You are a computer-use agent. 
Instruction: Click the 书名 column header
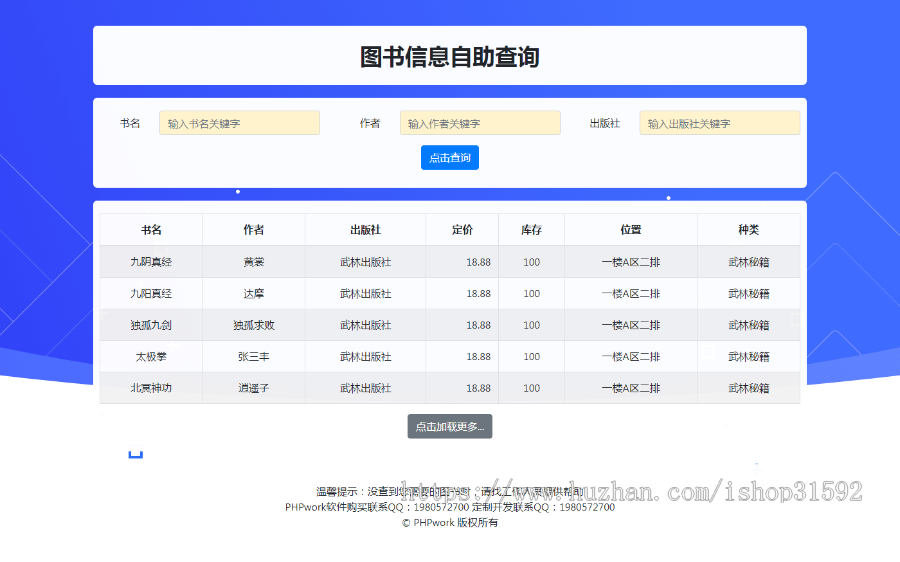pos(151,230)
